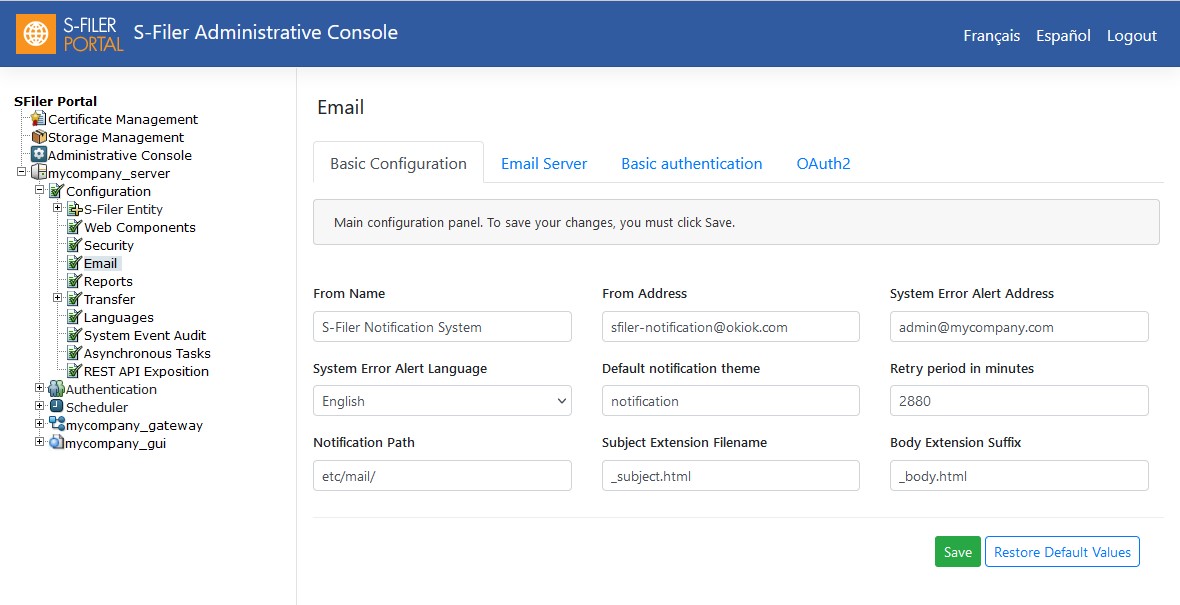Click the Transfer checklist icon

pos(75,299)
